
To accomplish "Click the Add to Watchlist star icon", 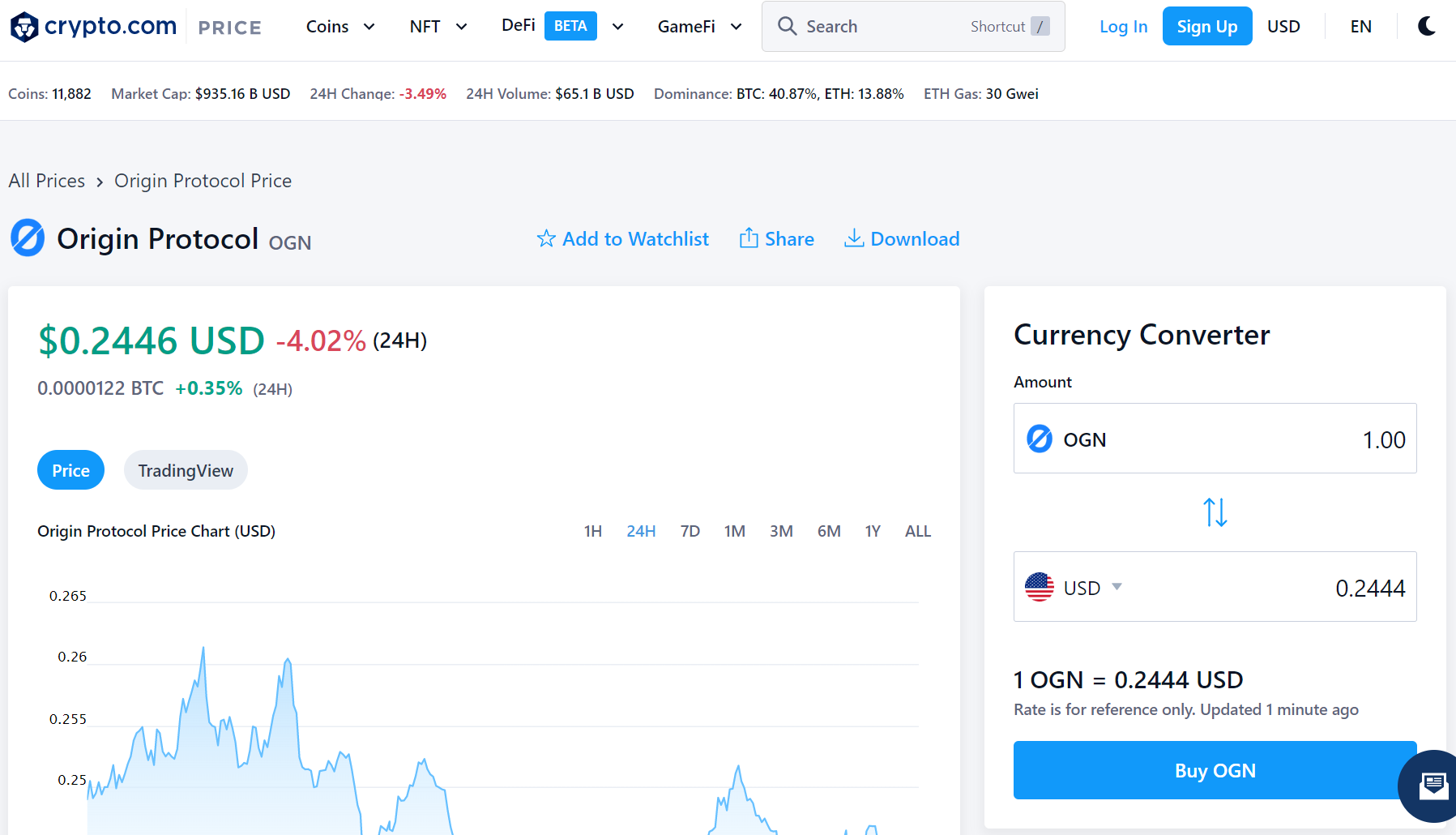I will 546,238.
